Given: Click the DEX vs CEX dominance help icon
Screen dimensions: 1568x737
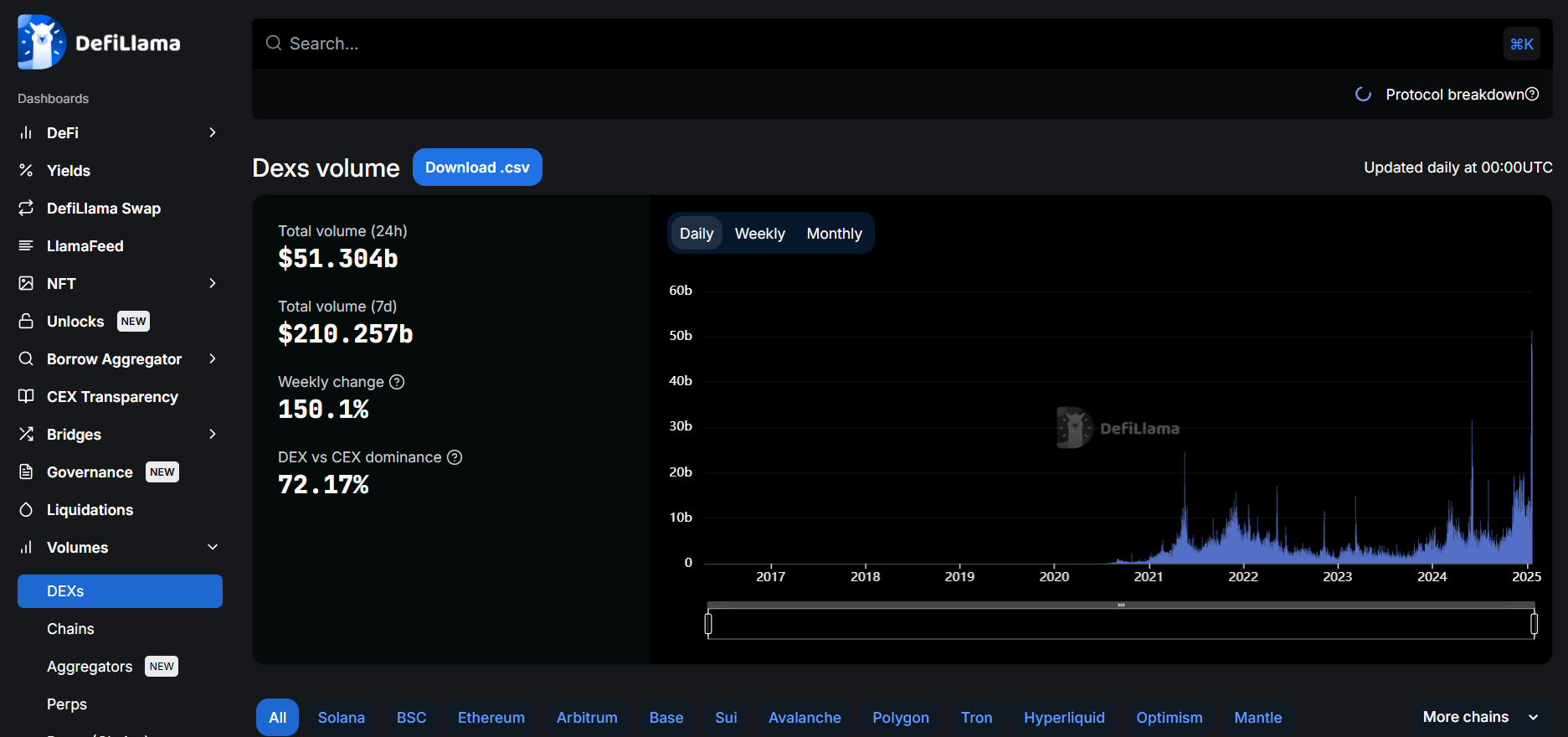Looking at the screenshot, I should point(455,457).
